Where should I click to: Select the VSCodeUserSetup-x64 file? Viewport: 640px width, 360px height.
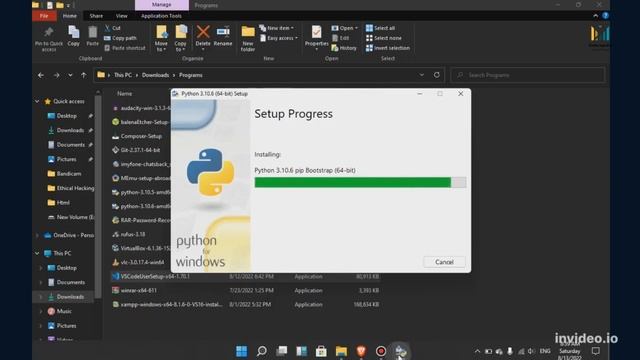[x=245, y=276]
